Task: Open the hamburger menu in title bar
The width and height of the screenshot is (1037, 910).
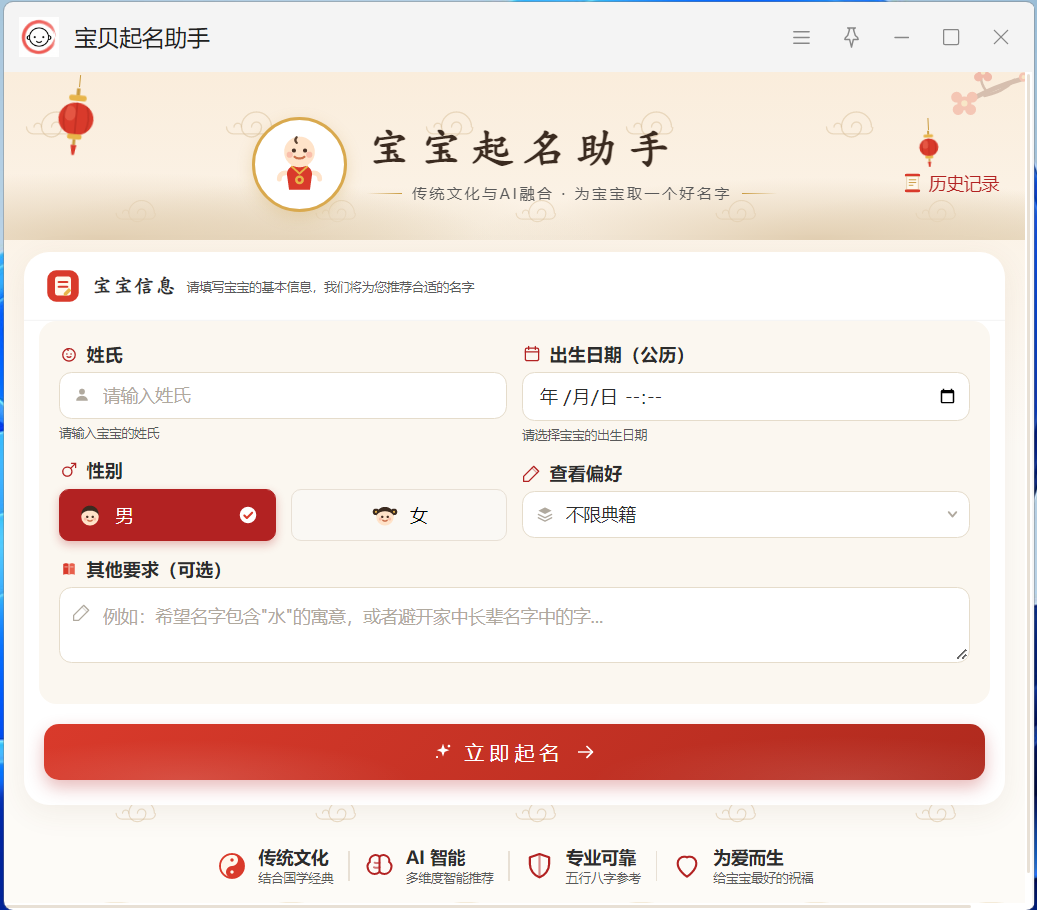Action: coord(802,37)
